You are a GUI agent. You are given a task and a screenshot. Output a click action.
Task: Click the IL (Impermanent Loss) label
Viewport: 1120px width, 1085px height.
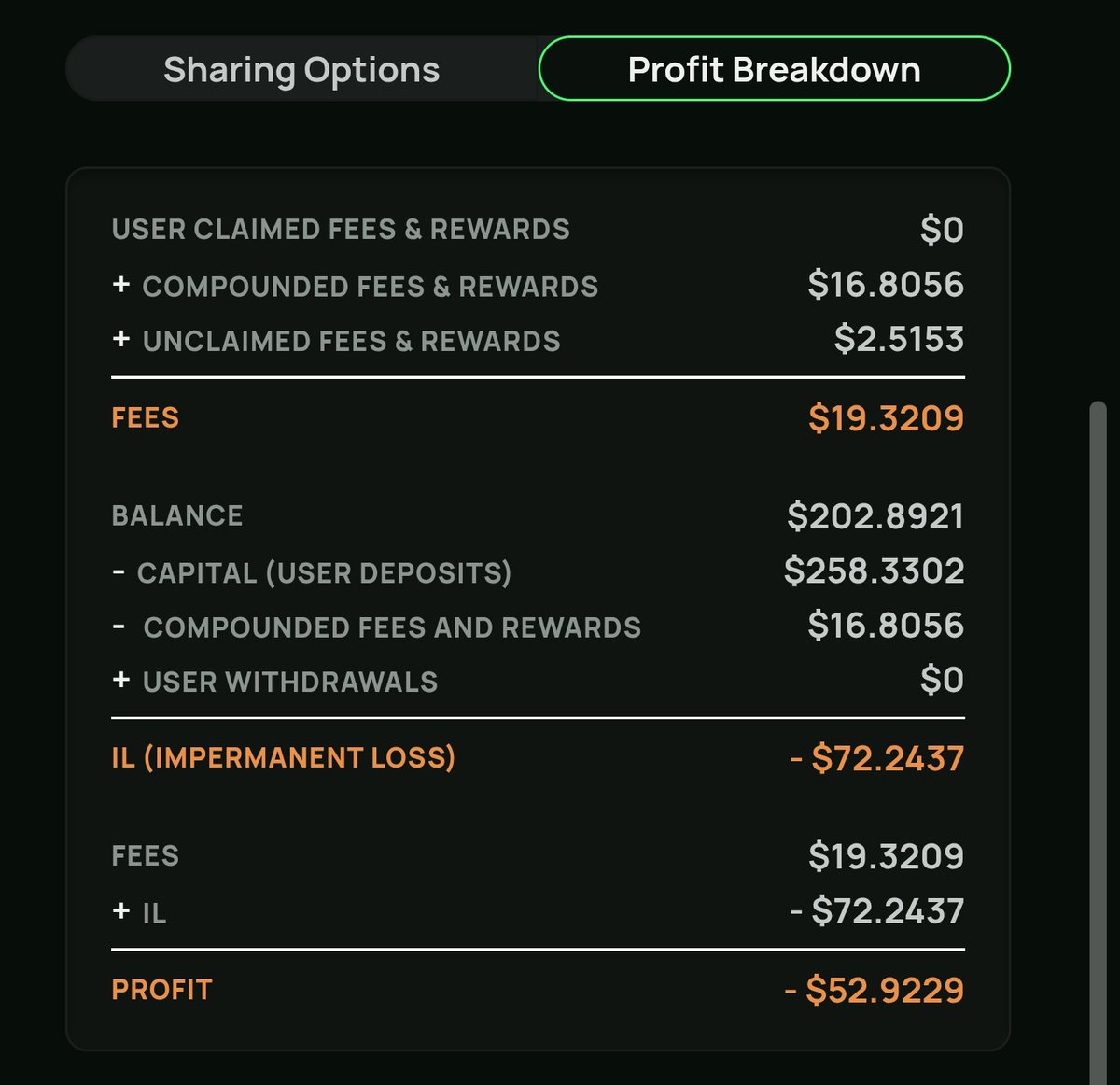pyautogui.click(x=284, y=757)
